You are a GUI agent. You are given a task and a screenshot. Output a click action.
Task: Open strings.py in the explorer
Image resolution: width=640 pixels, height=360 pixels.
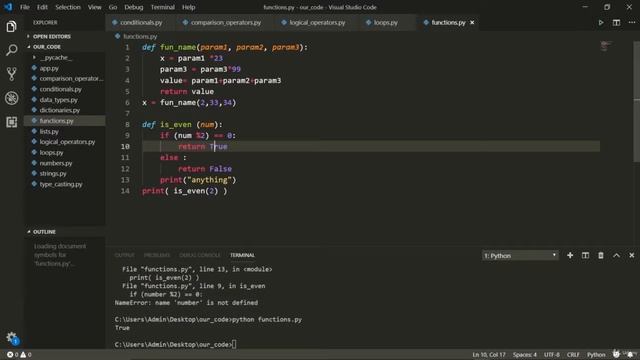click(x=53, y=174)
